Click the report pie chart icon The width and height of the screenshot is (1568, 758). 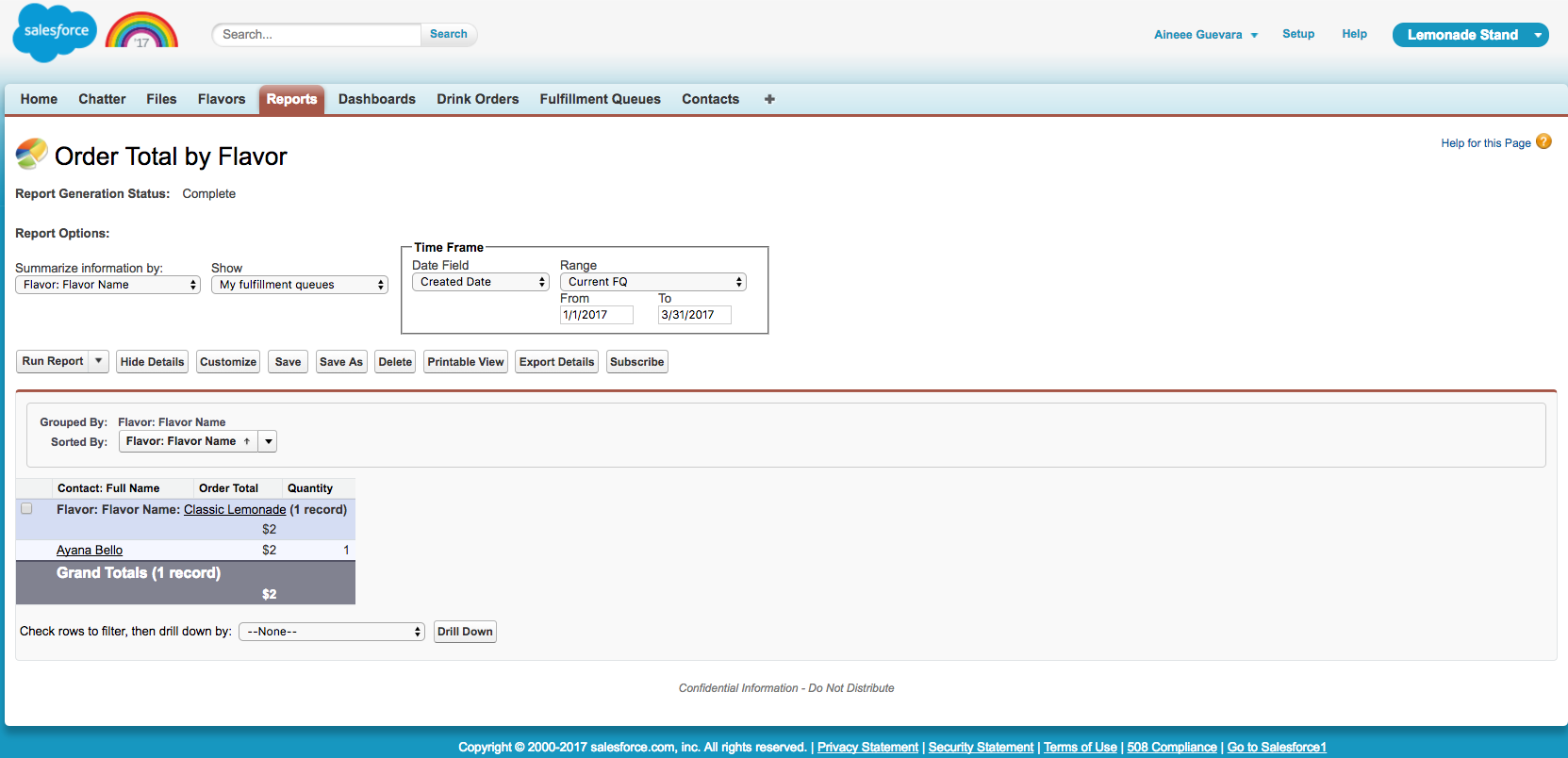coord(31,154)
